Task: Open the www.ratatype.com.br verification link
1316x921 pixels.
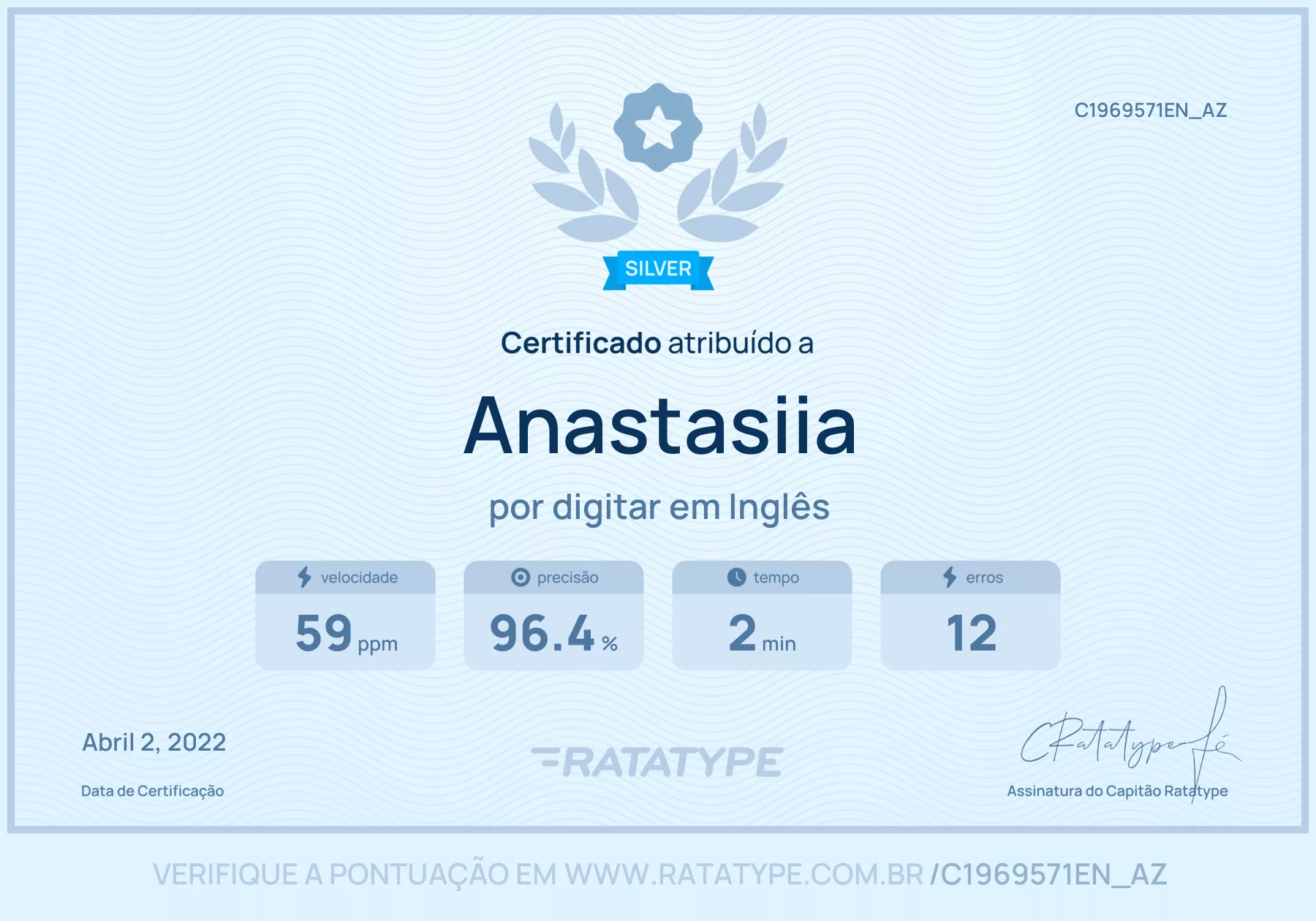Action: 744,874
